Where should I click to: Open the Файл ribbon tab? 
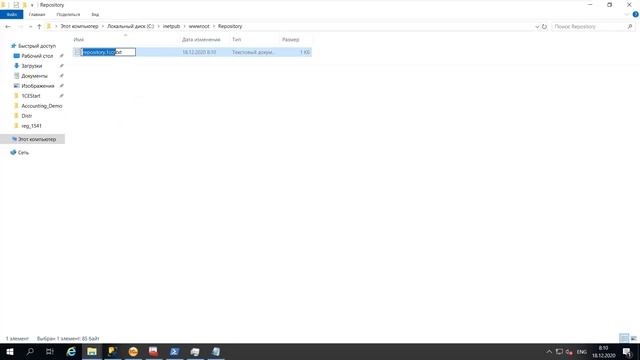click(x=11, y=14)
